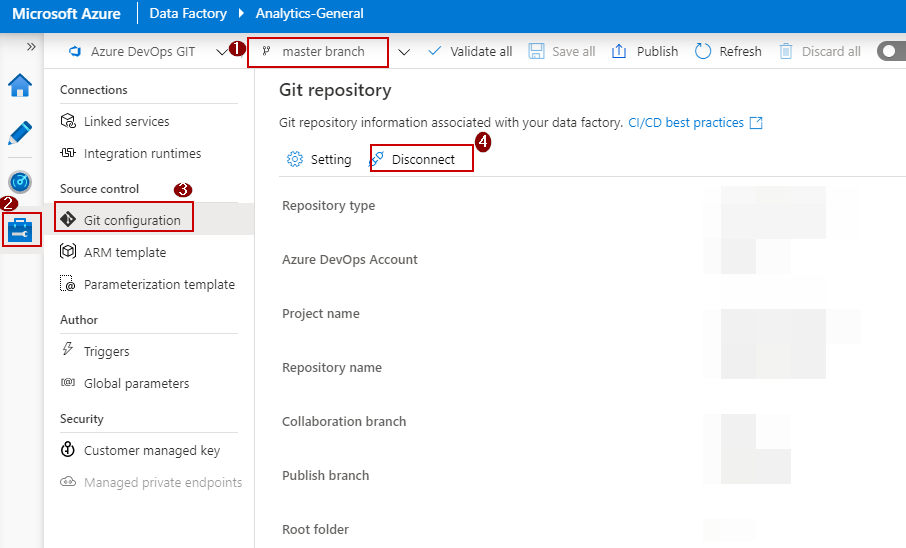Open Setting for Git repository

click(331, 160)
